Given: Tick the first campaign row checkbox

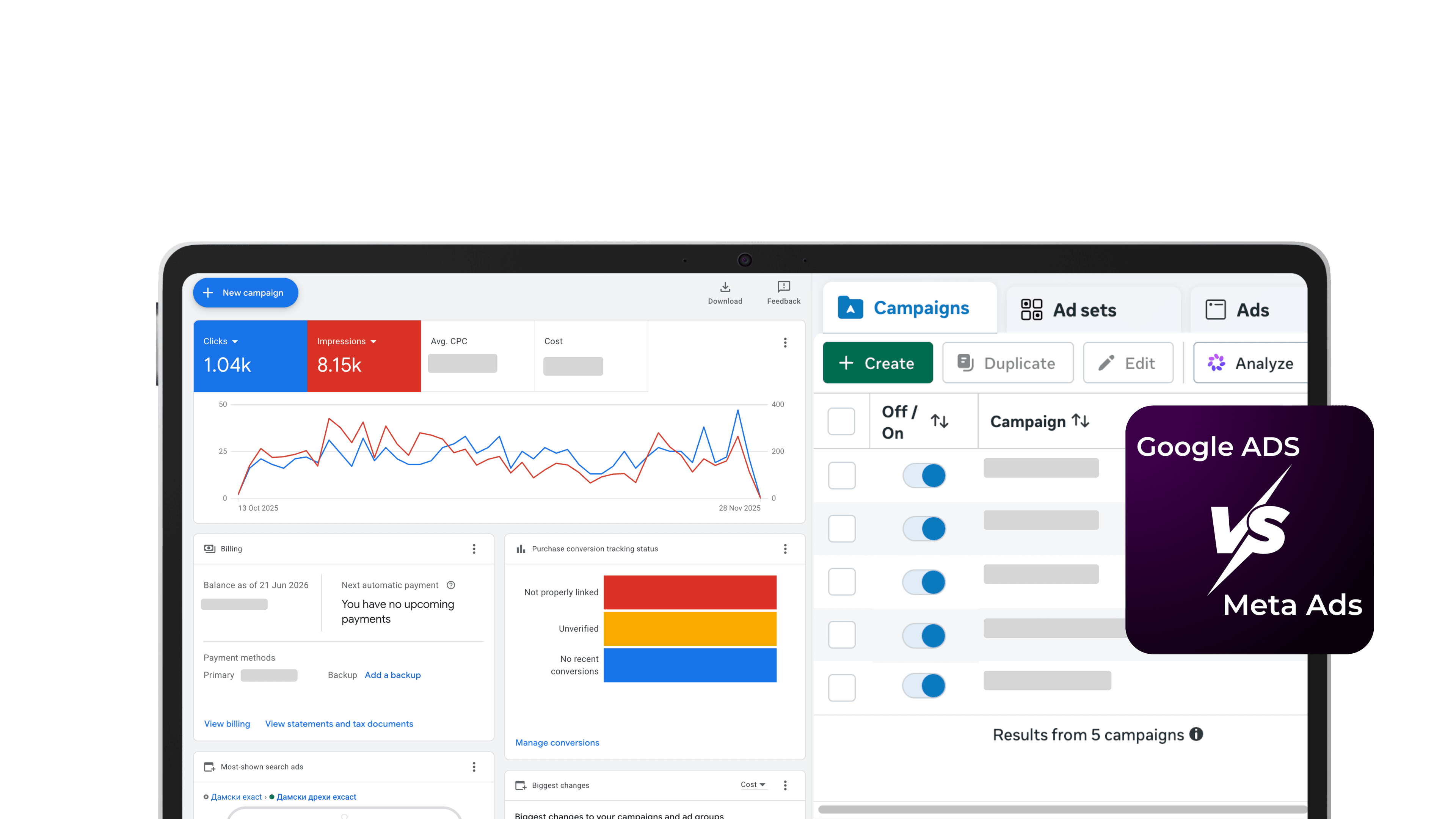Looking at the screenshot, I should [x=842, y=475].
